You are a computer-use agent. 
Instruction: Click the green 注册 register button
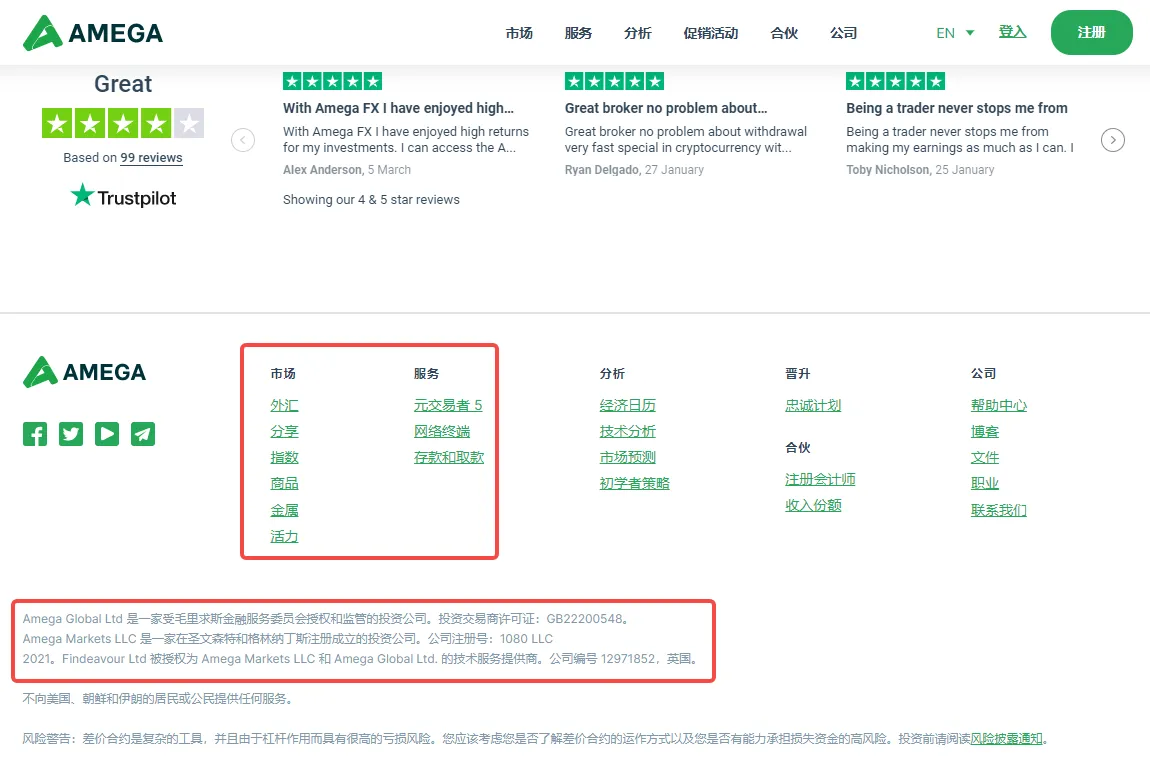(1091, 32)
